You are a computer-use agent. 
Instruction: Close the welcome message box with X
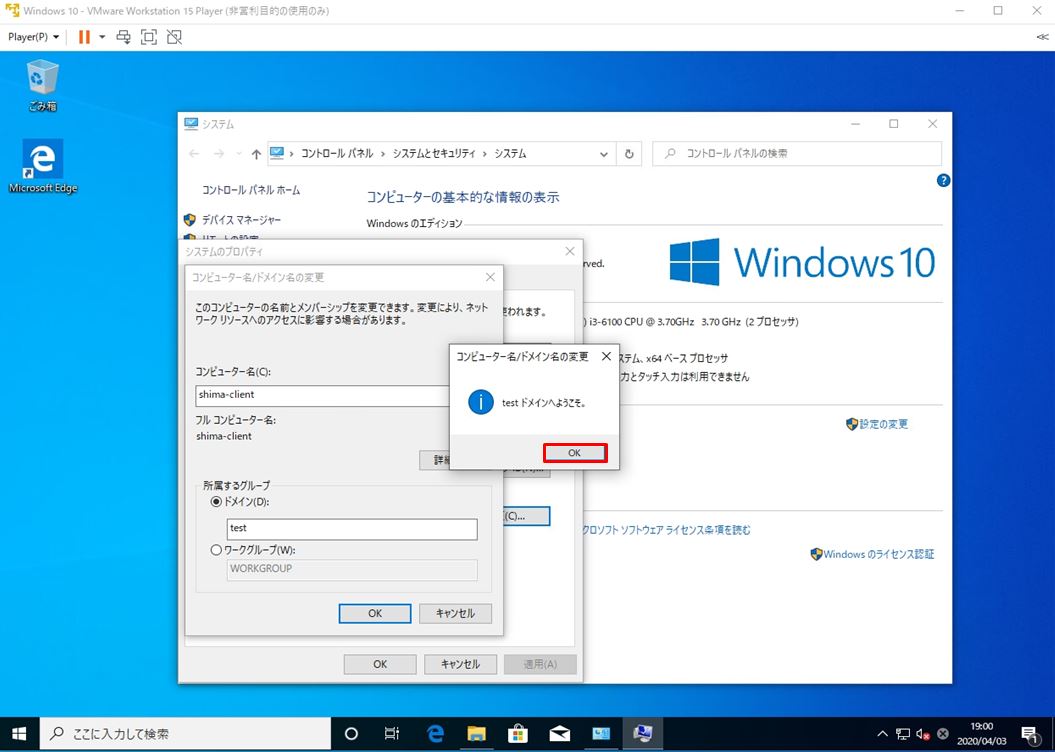coord(606,356)
